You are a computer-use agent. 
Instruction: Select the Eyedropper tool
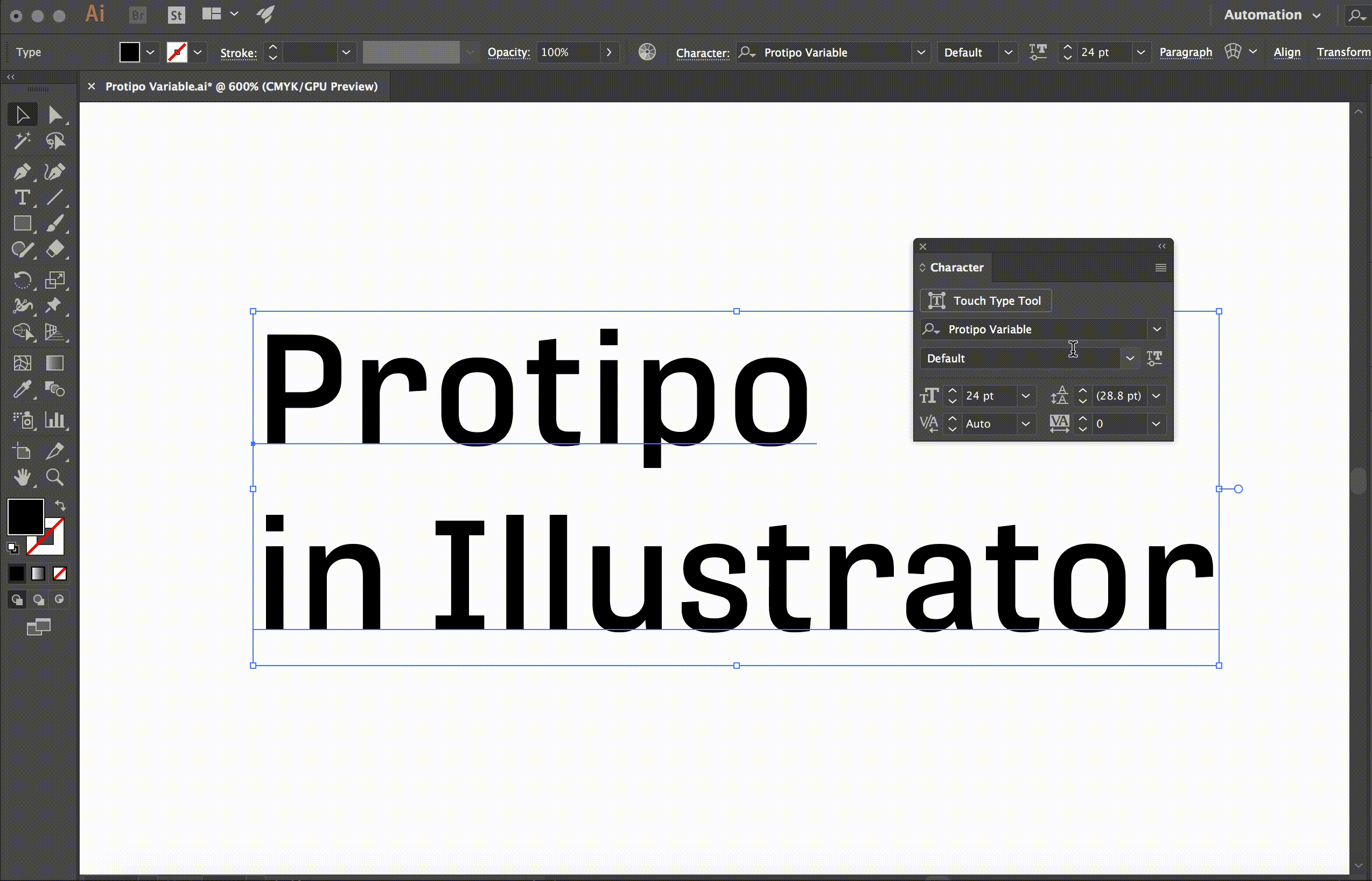tap(22, 389)
